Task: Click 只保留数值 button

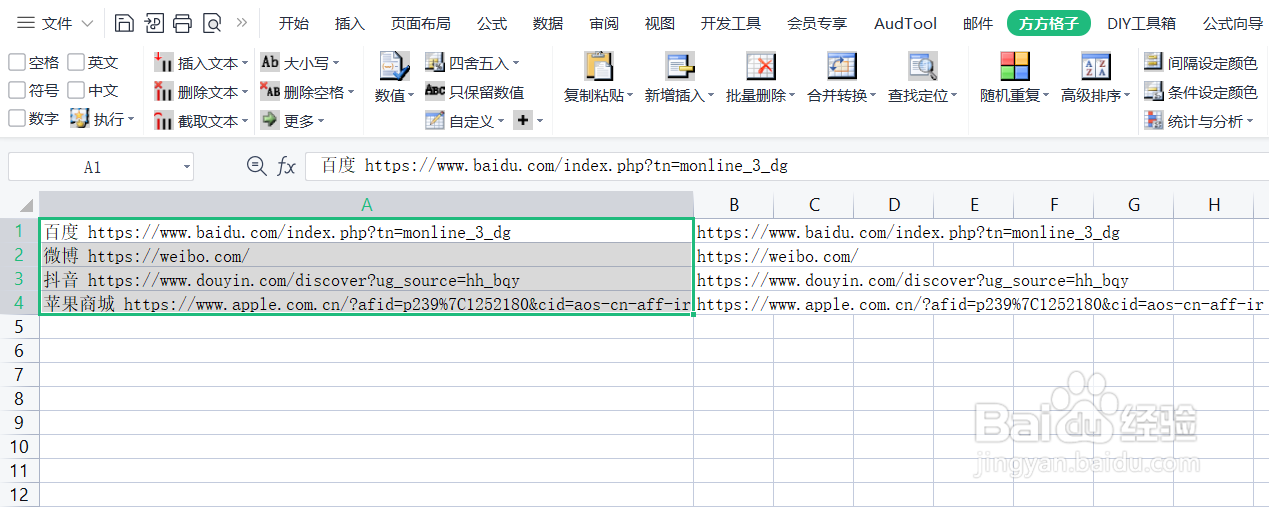Action: point(474,92)
